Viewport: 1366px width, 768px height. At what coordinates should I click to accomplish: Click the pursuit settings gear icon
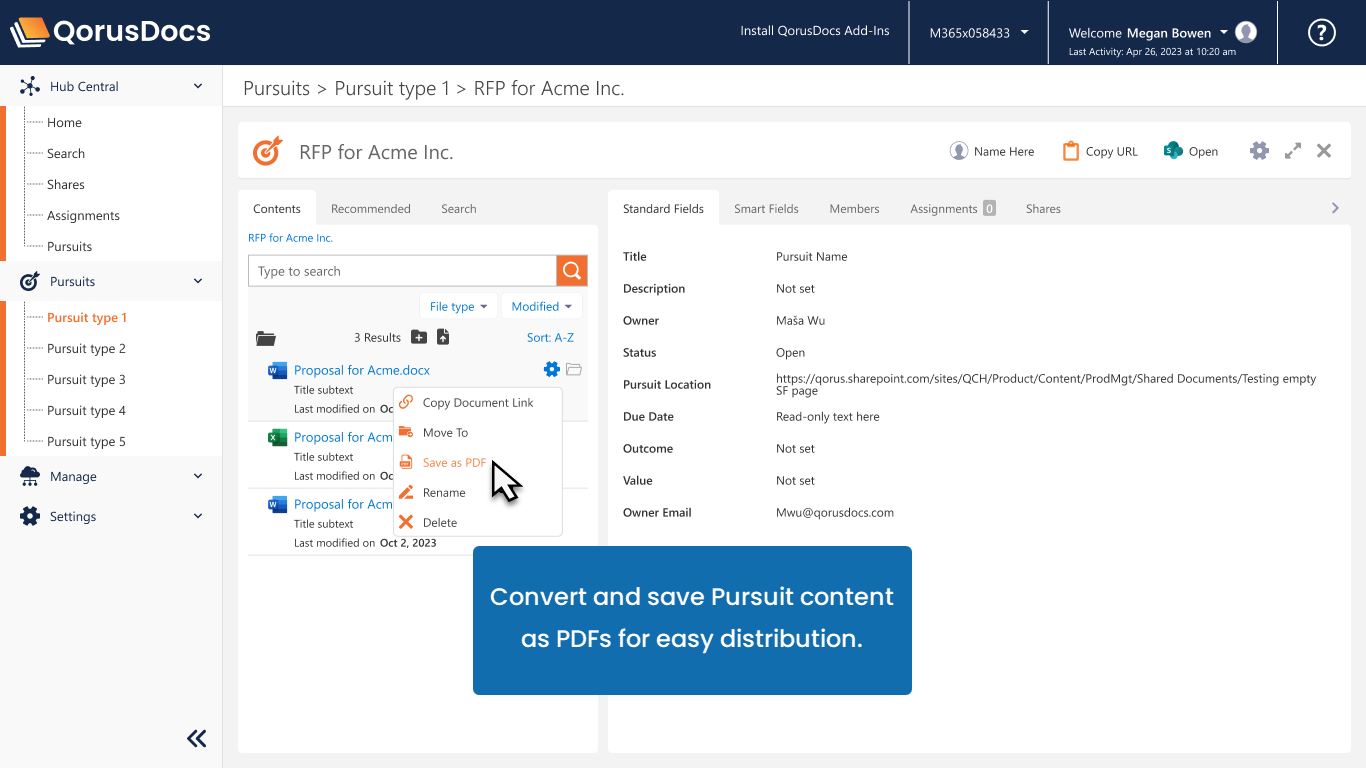tap(1259, 151)
